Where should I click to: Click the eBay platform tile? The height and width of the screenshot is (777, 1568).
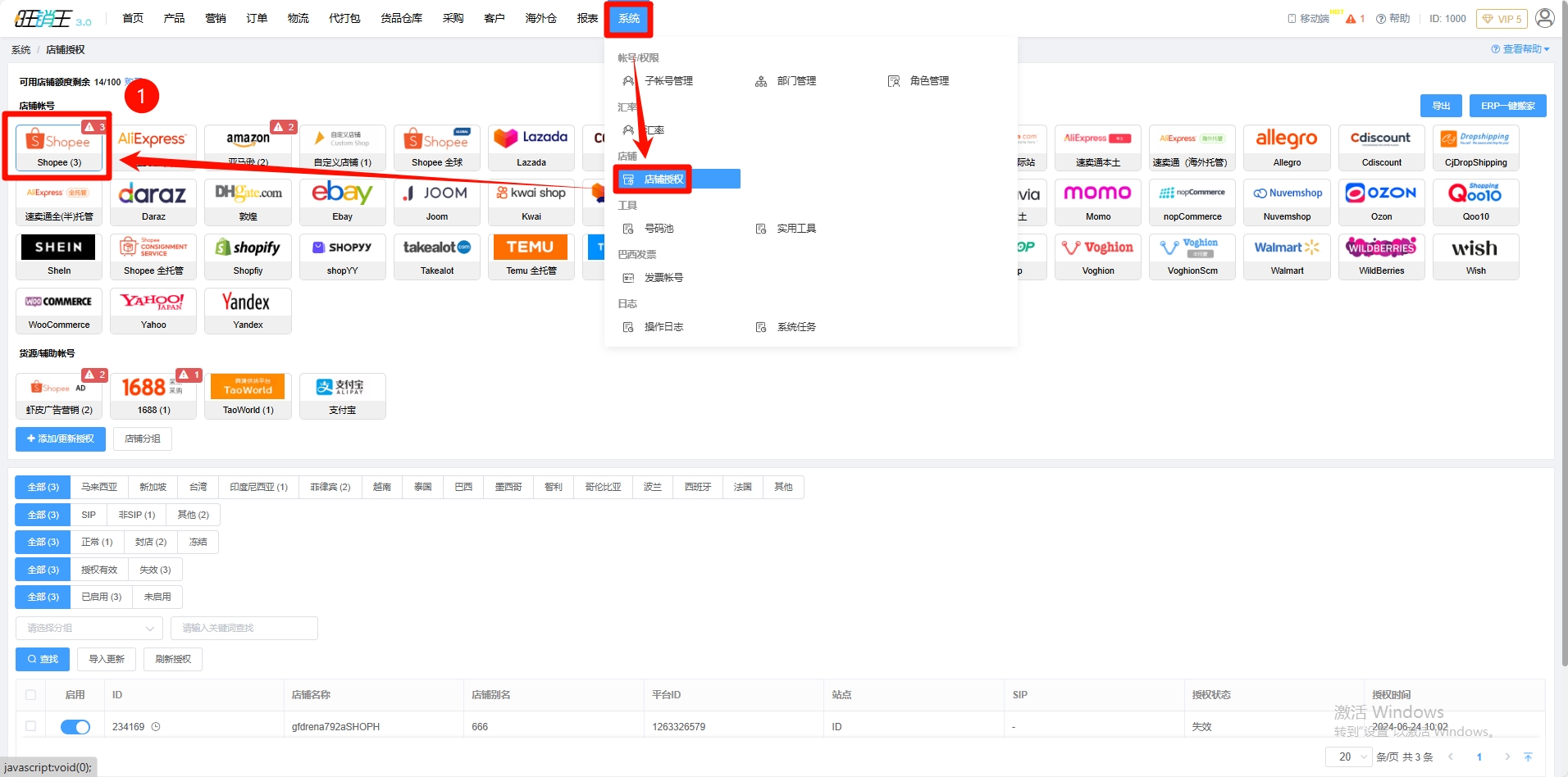tap(342, 202)
